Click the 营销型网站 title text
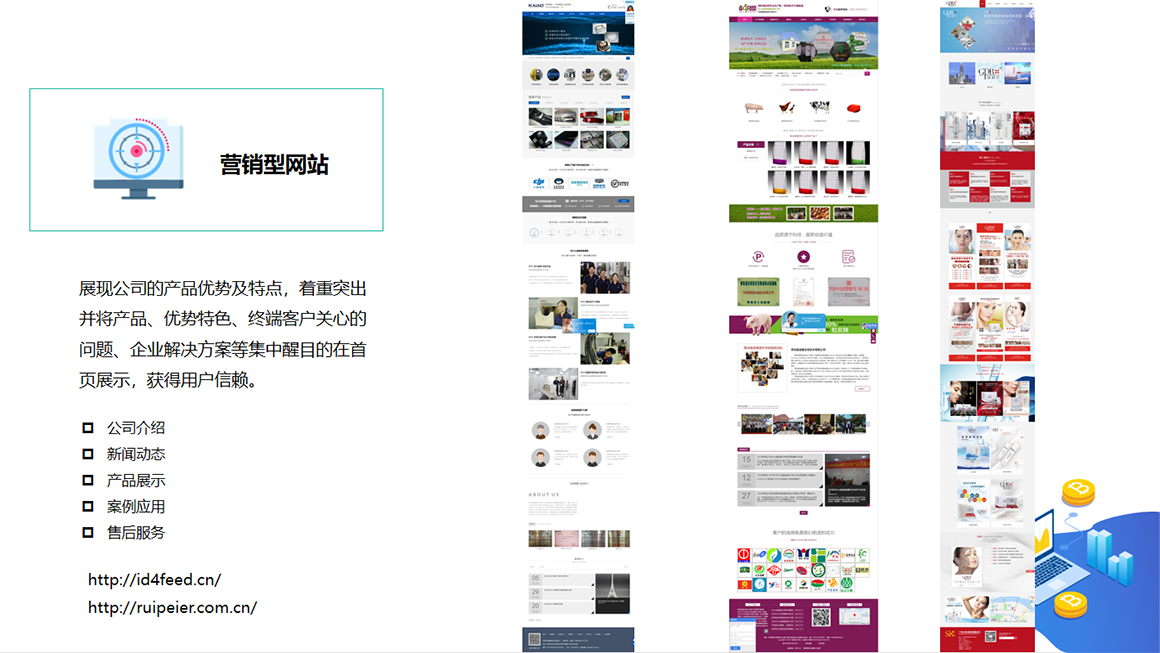Viewport: 1160px width, 653px height. [274, 165]
